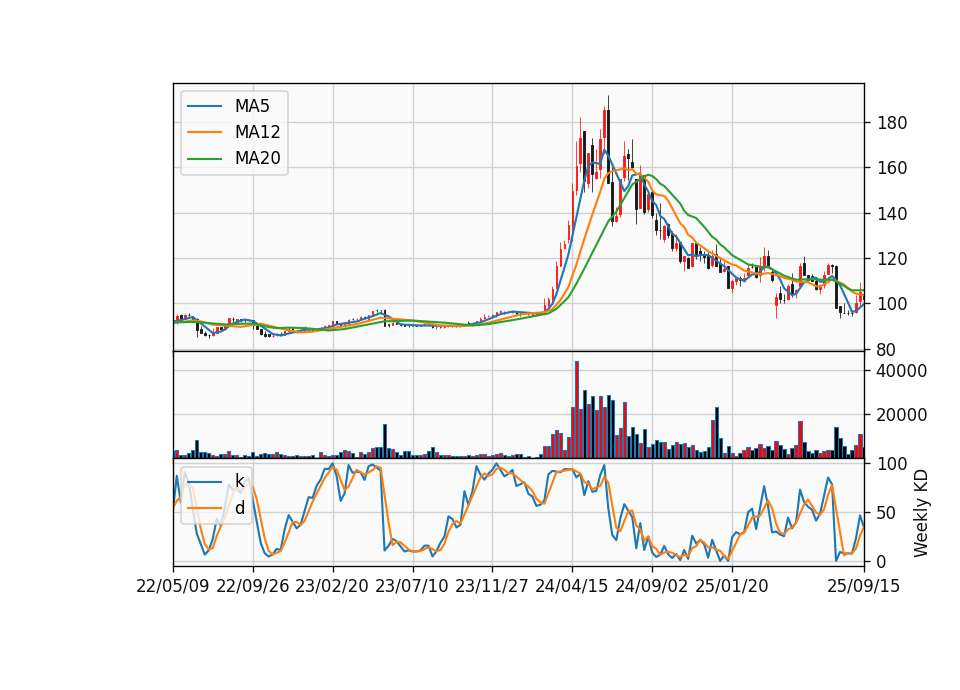Click the 24/04/15 date axis label

(x=572, y=586)
